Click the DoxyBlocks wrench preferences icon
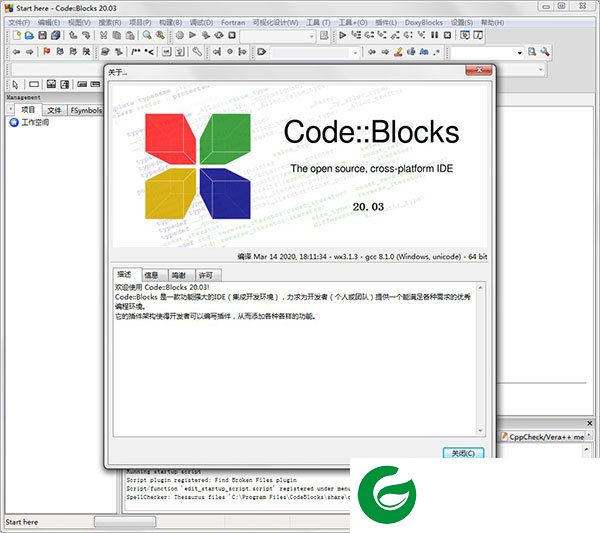 coord(197,52)
